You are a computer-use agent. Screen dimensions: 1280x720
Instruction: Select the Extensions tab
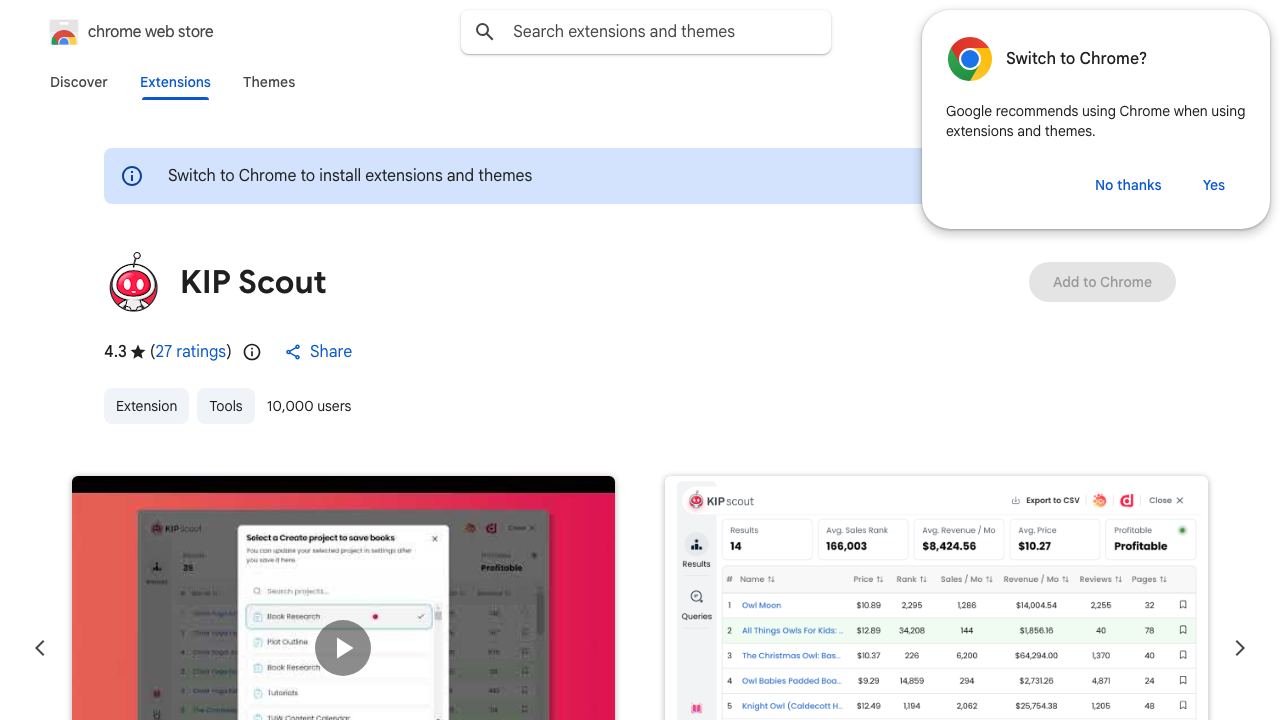[x=175, y=82]
